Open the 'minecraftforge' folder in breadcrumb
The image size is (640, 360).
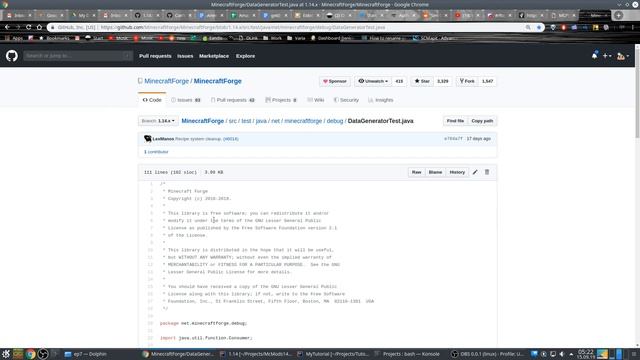303,121
